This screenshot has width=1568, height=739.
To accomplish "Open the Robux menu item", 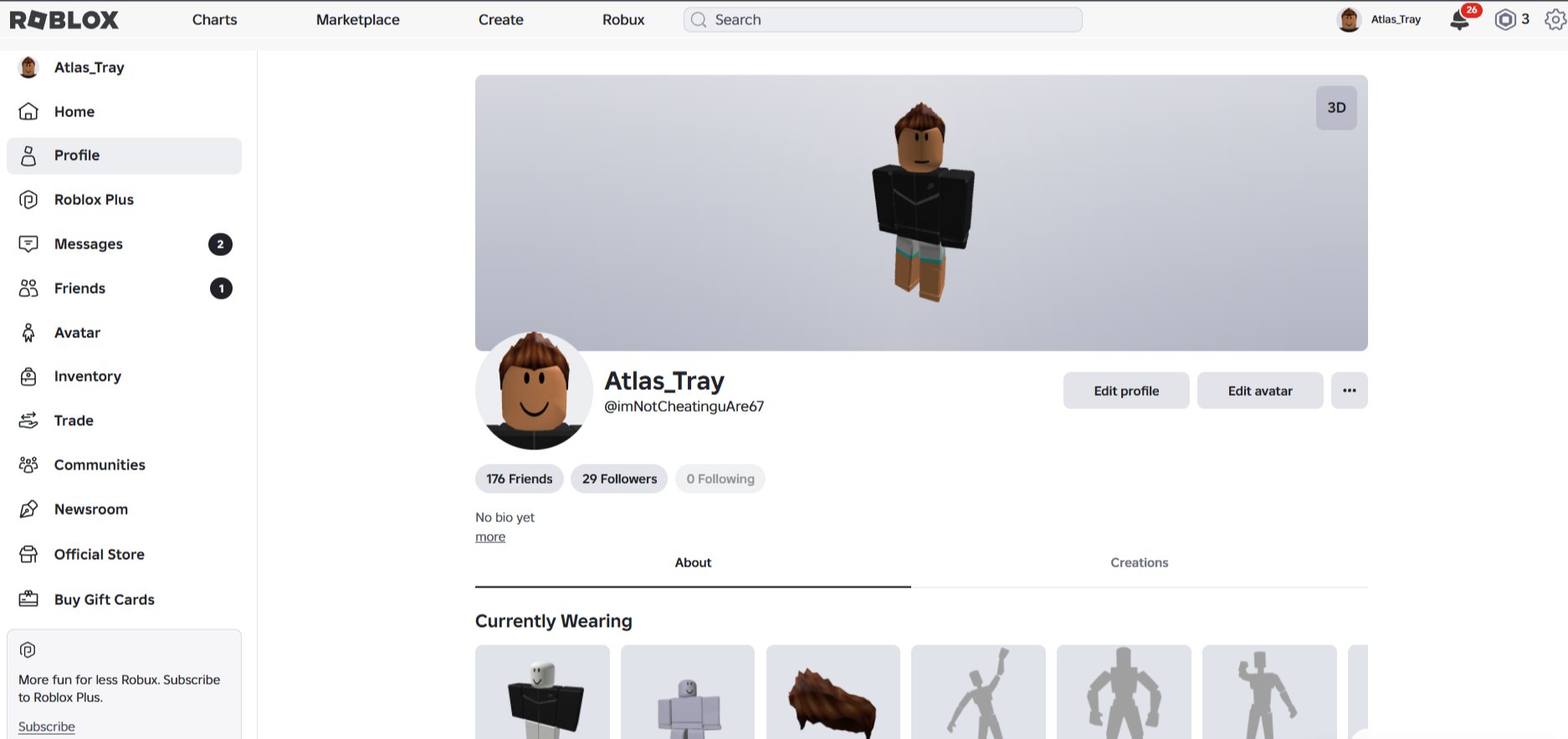I will pyautogui.click(x=623, y=20).
